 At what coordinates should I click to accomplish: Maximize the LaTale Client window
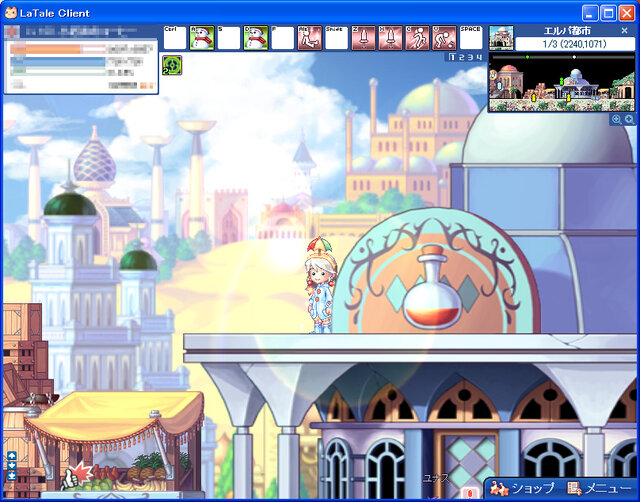click(x=608, y=13)
